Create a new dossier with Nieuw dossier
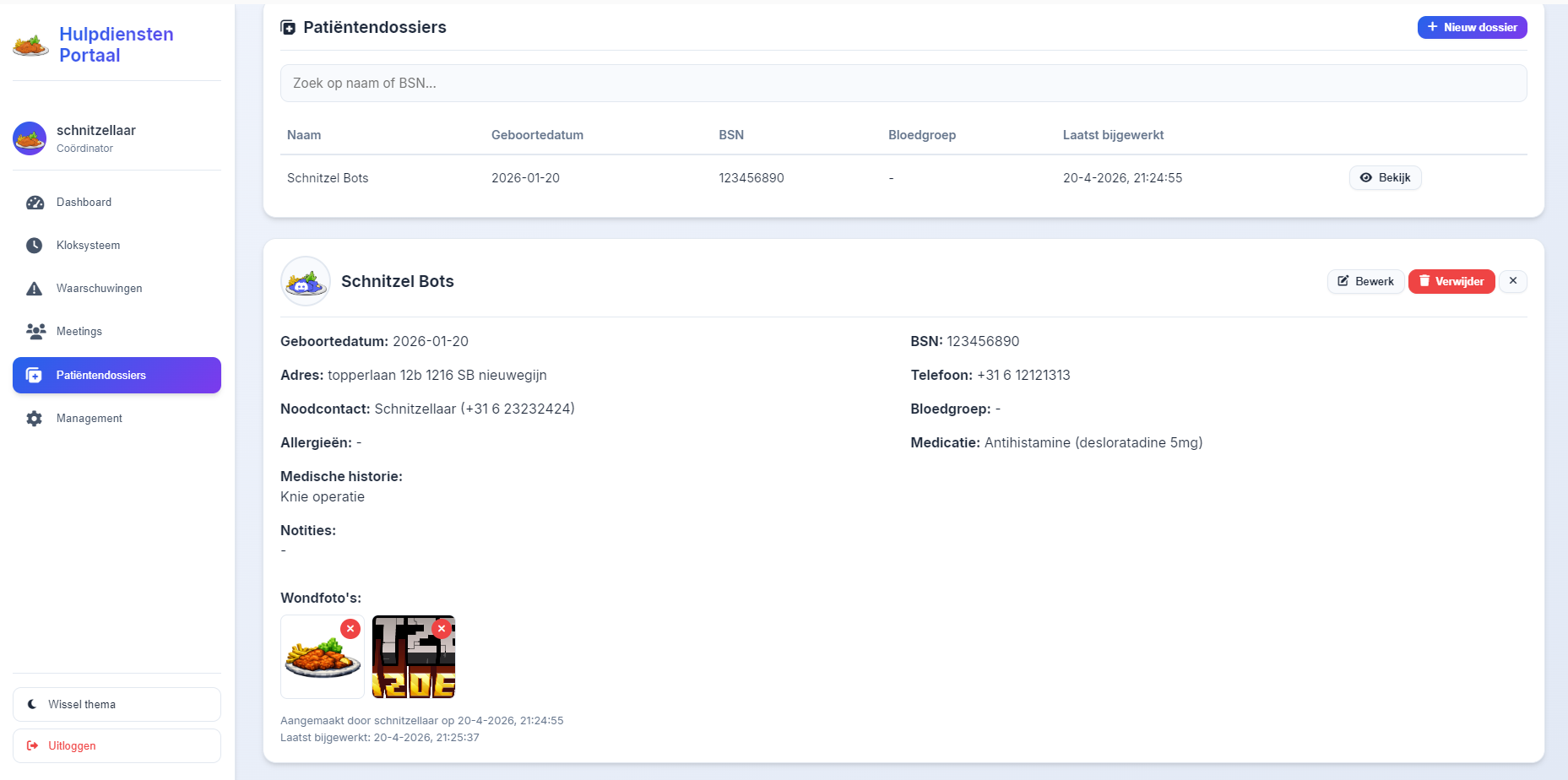The height and width of the screenshot is (780, 1568). click(x=1471, y=28)
